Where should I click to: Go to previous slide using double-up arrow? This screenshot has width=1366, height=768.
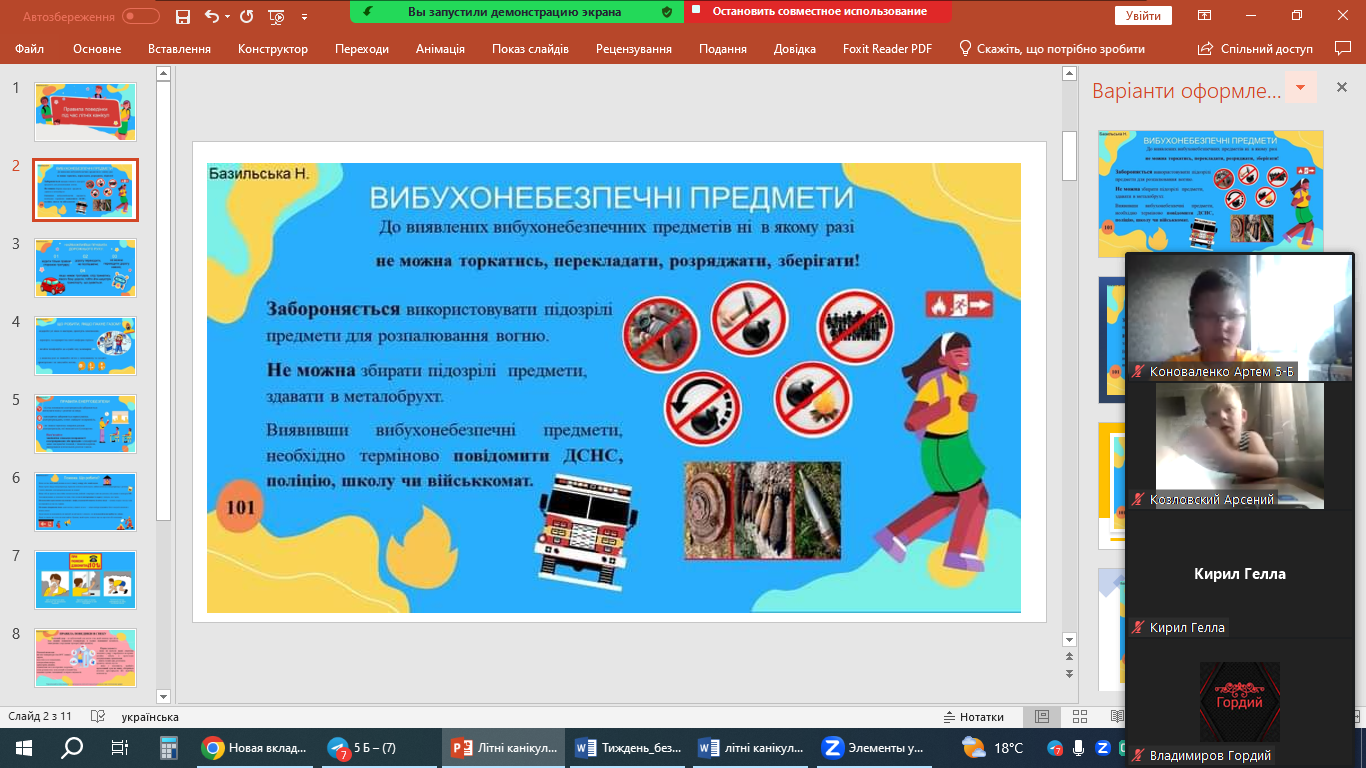[x=1069, y=657]
